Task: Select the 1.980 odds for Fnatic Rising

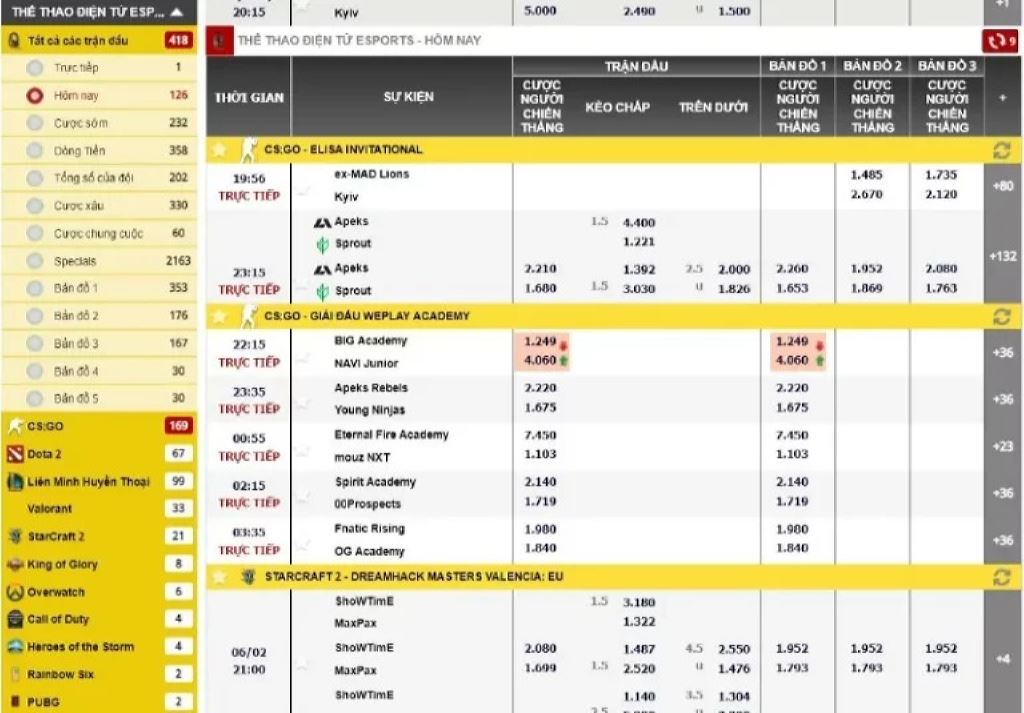Action: pos(540,529)
